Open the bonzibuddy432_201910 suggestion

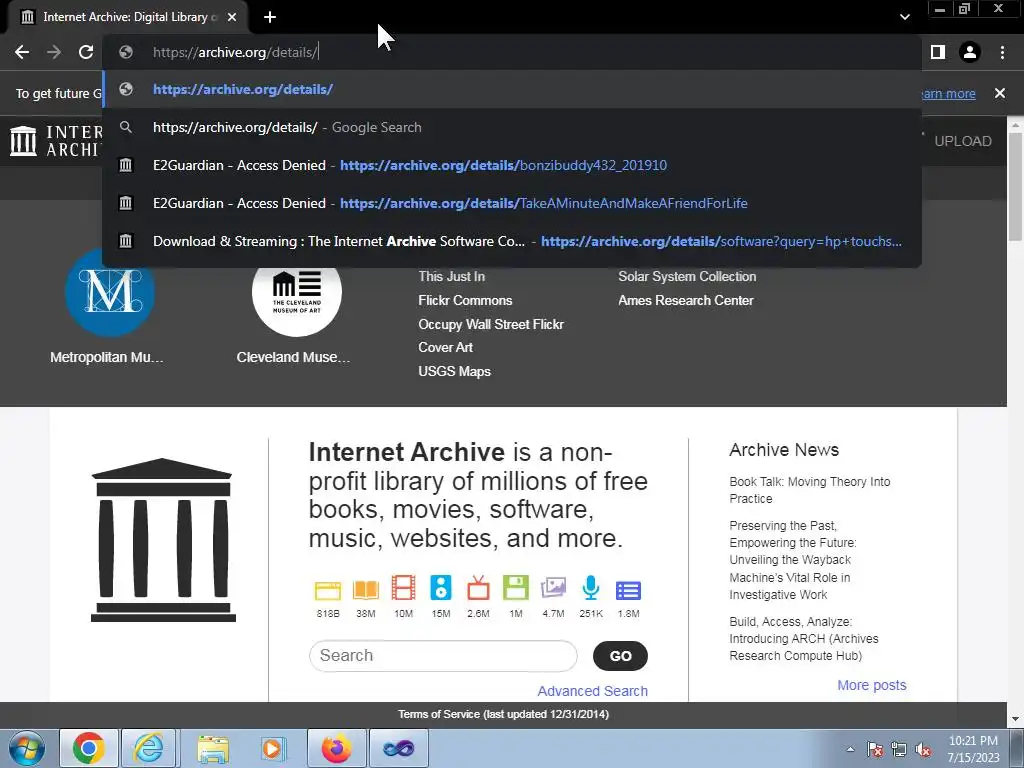click(512, 165)
